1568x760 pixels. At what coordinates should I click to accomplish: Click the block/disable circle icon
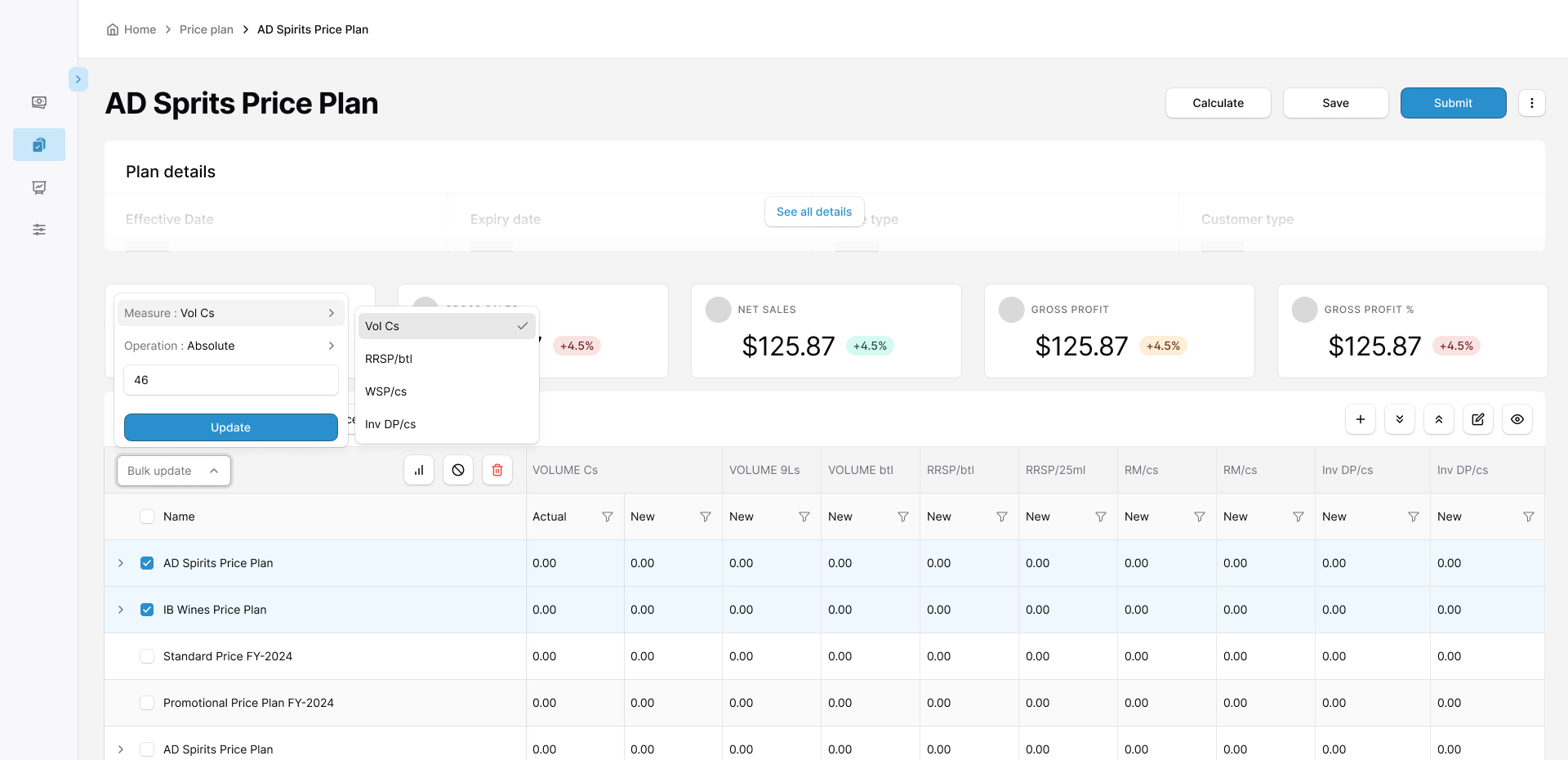point(458,470)
